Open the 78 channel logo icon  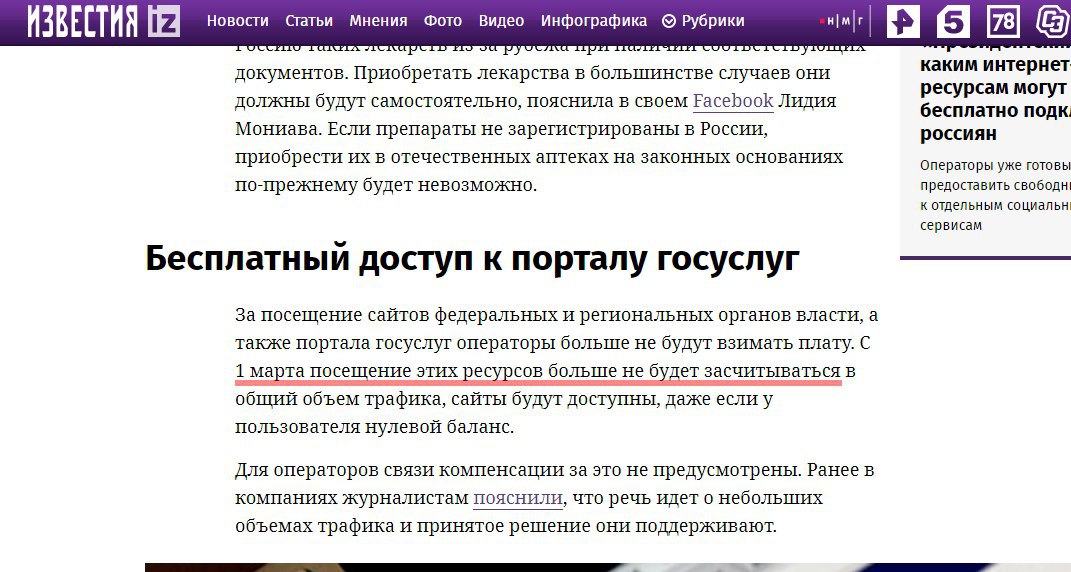click(1003, 21)
